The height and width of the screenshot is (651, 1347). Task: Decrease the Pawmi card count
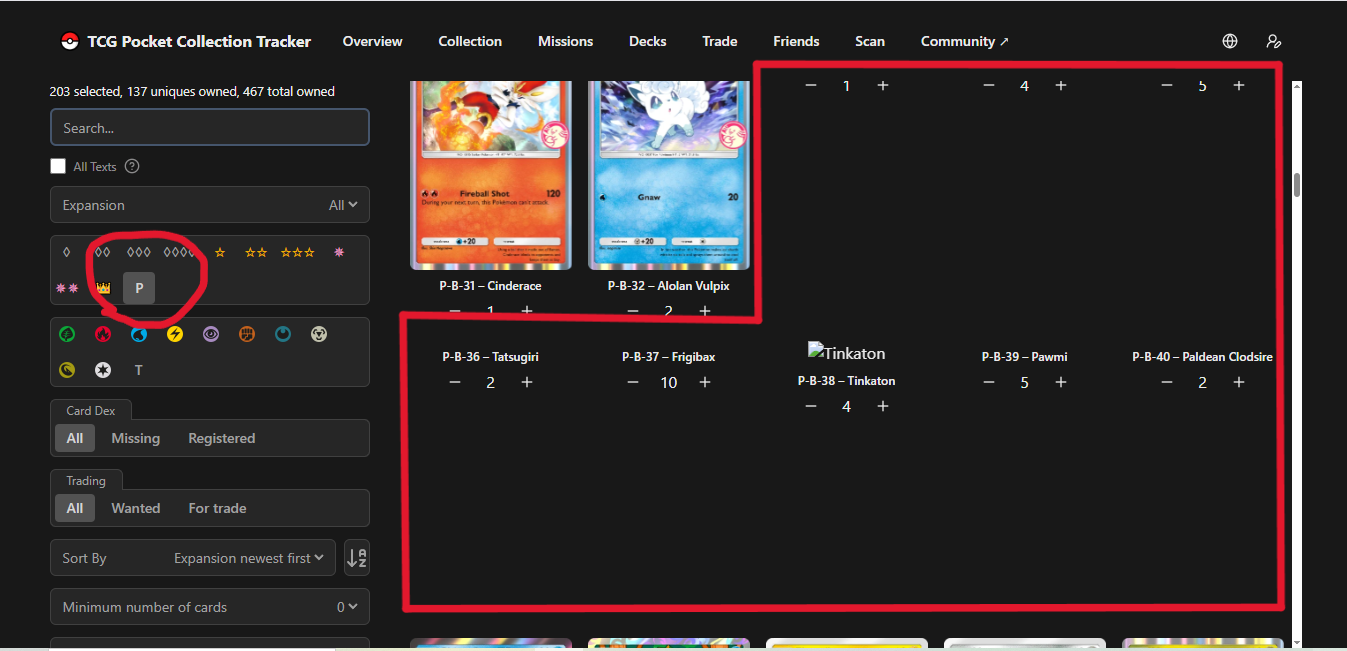[x=989, y=382]
